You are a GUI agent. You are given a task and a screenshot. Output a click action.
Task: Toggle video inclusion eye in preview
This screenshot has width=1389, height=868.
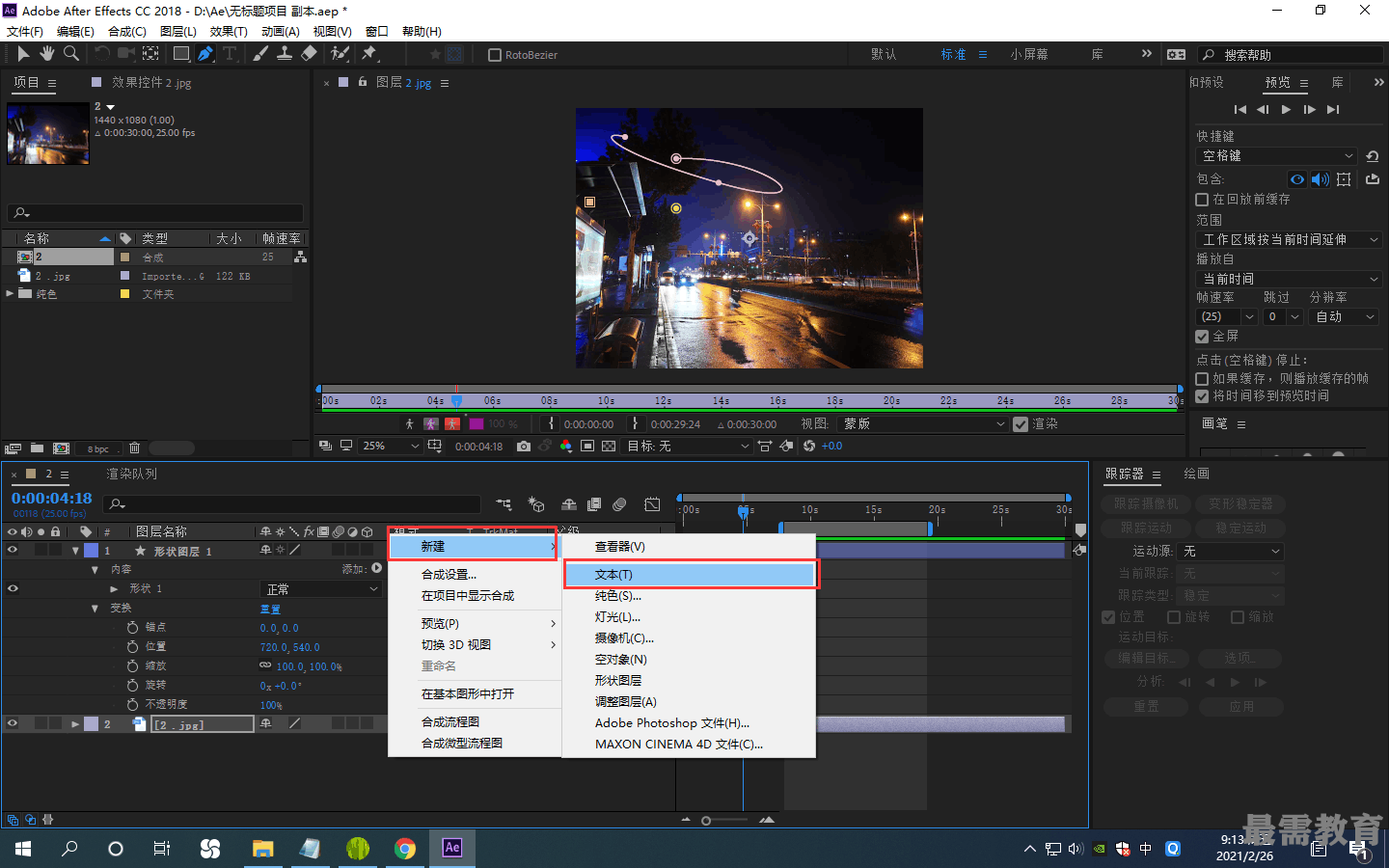tap(1297, 179)
